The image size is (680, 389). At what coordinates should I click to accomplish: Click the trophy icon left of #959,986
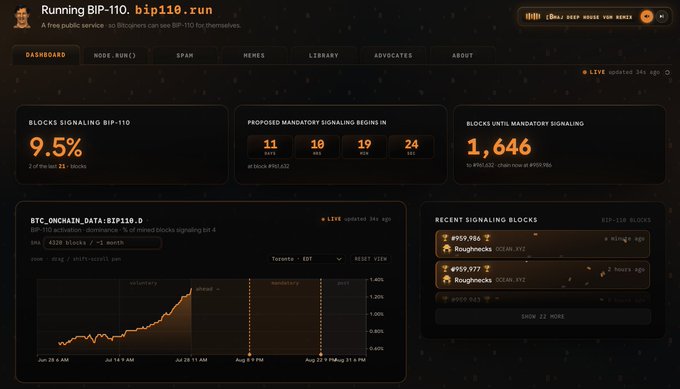pos(445,238)
